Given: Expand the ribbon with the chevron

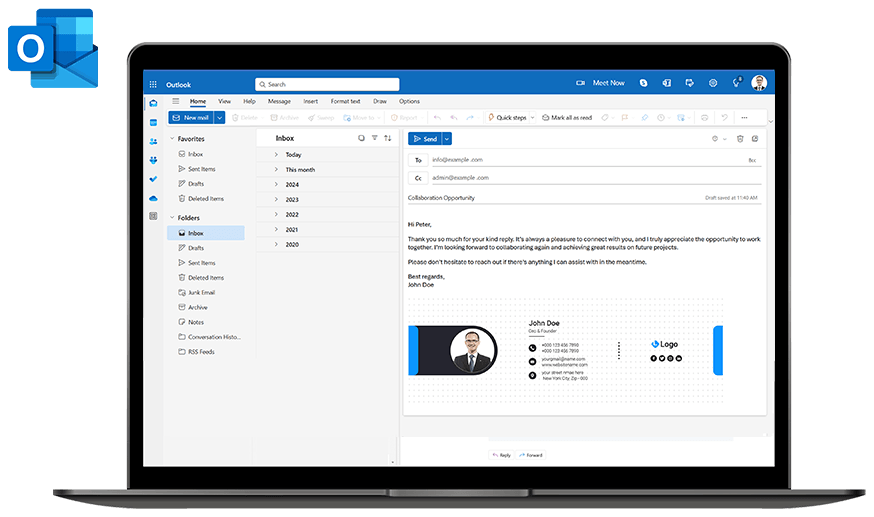Looking at the screenshot, I should (770, 121).
